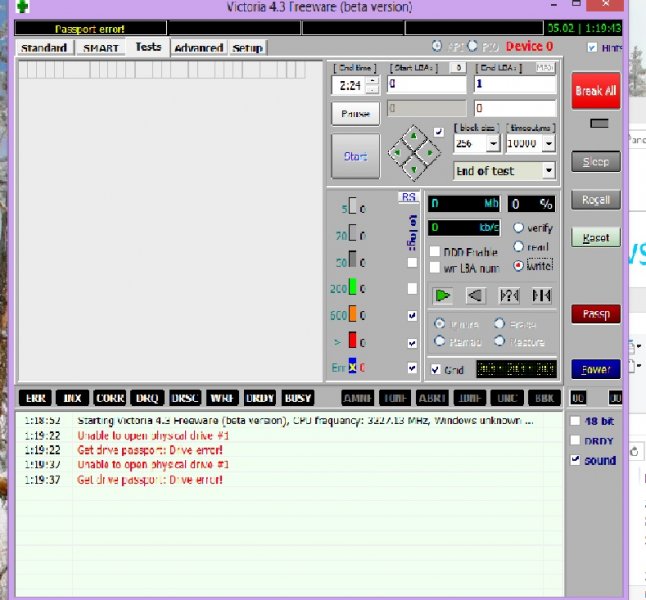Image resolution: width=646 pixels, height=600 pixels.
Task: Click the Start LBA input field
Action: click(426, 84)
